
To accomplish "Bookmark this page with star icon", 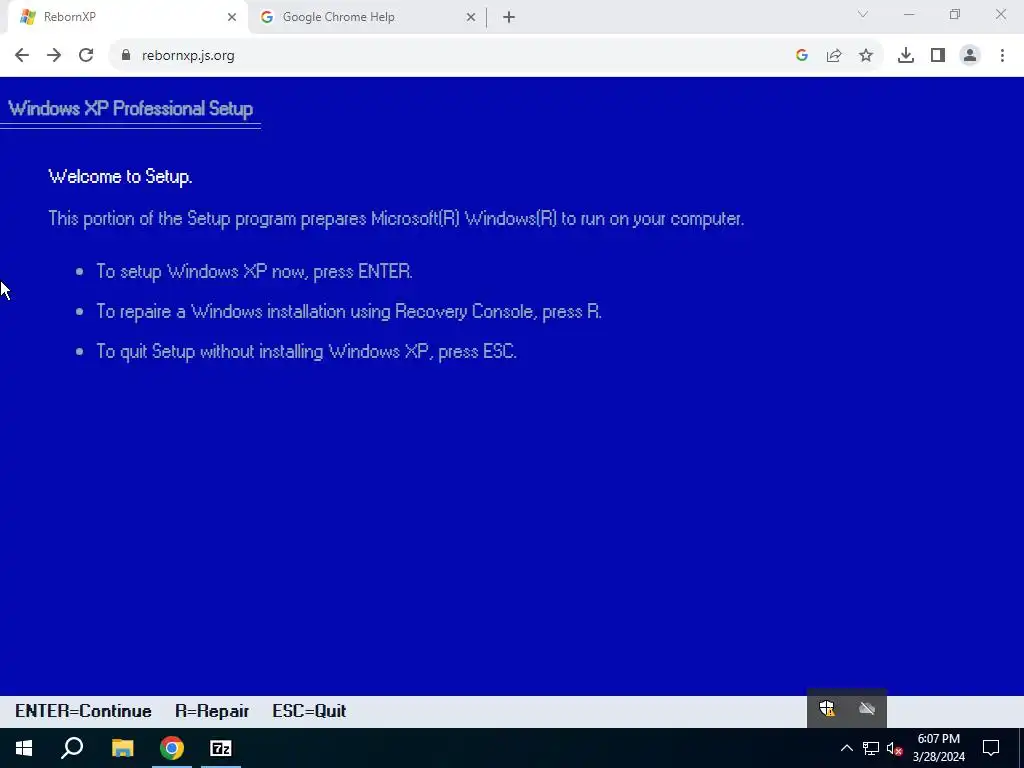I will 866,55.
